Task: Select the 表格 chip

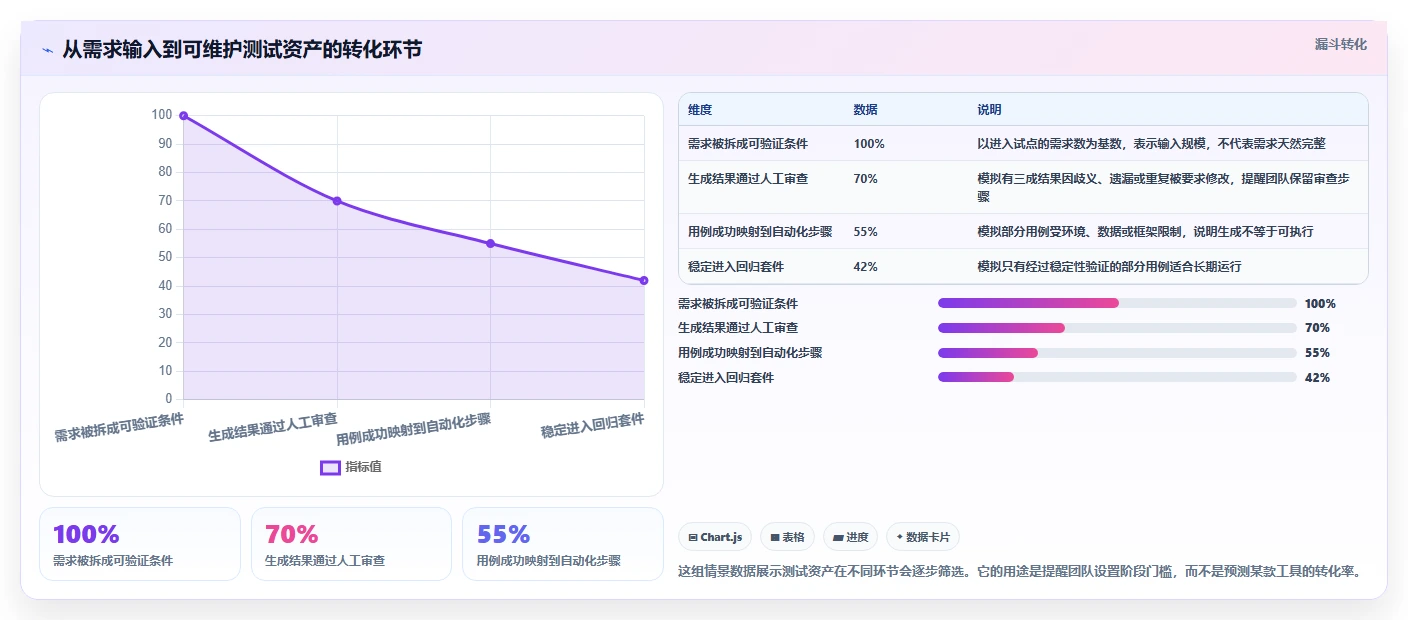Action: click(x=787, y=537)
